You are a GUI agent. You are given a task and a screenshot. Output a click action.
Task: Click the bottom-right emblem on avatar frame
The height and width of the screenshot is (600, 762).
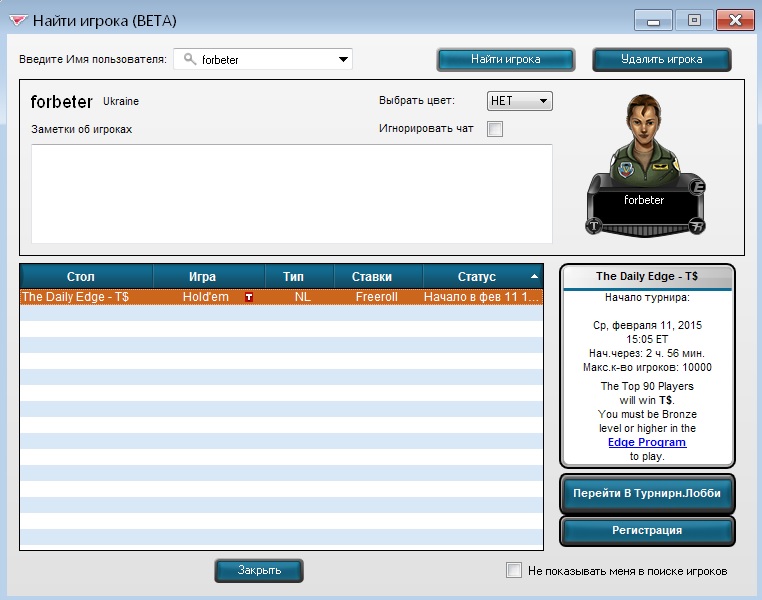click(x=697, y=226)
